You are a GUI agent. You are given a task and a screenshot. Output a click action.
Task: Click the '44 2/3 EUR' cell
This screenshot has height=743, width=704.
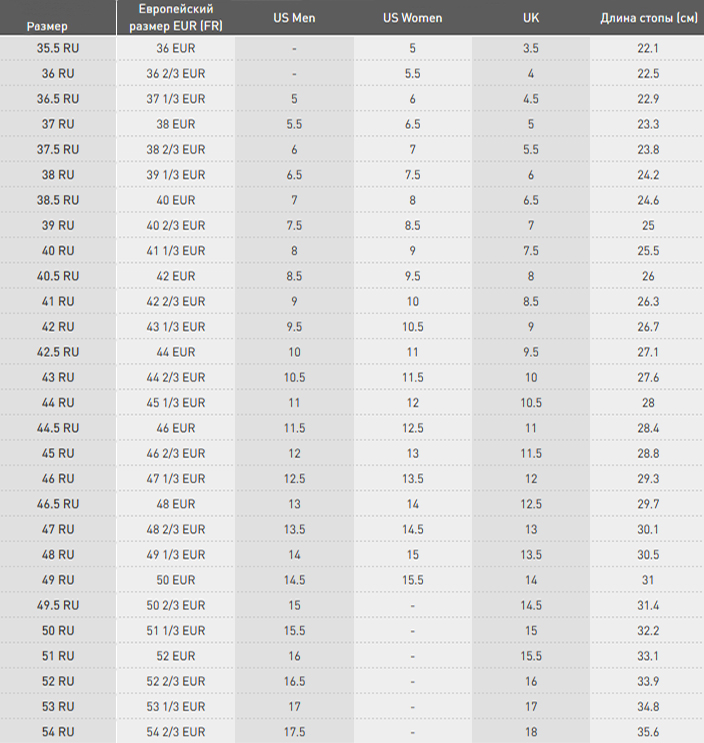pyautogui.click(x=176, y=378)
